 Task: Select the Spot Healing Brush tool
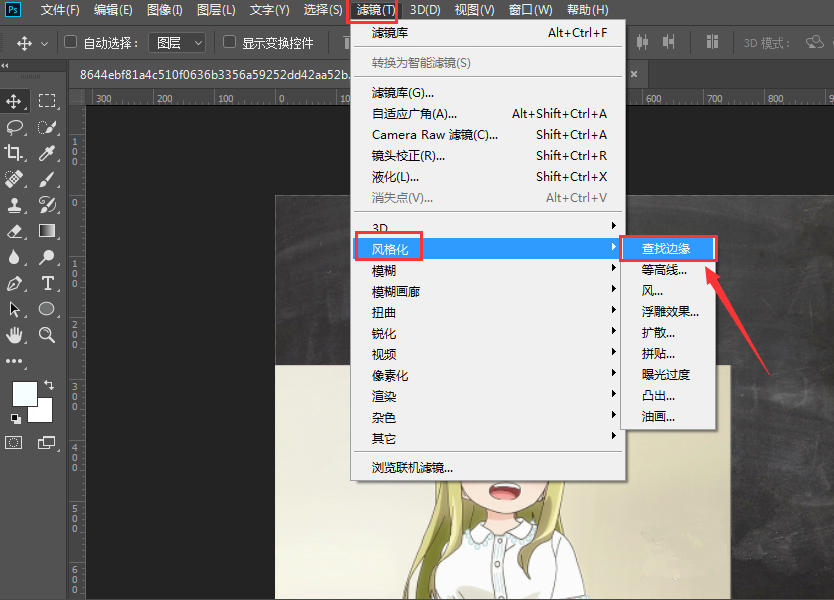pos(15,179)
